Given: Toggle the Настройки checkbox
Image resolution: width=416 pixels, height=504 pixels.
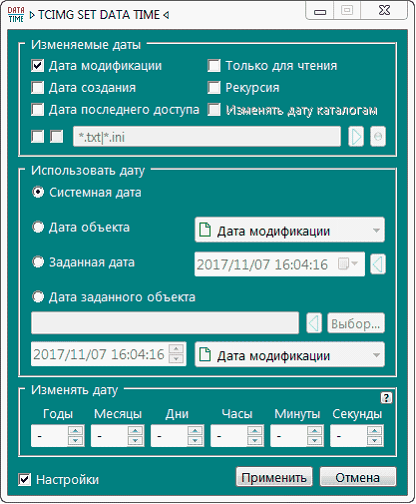Looking at the screenshot, I should point(24,479).
